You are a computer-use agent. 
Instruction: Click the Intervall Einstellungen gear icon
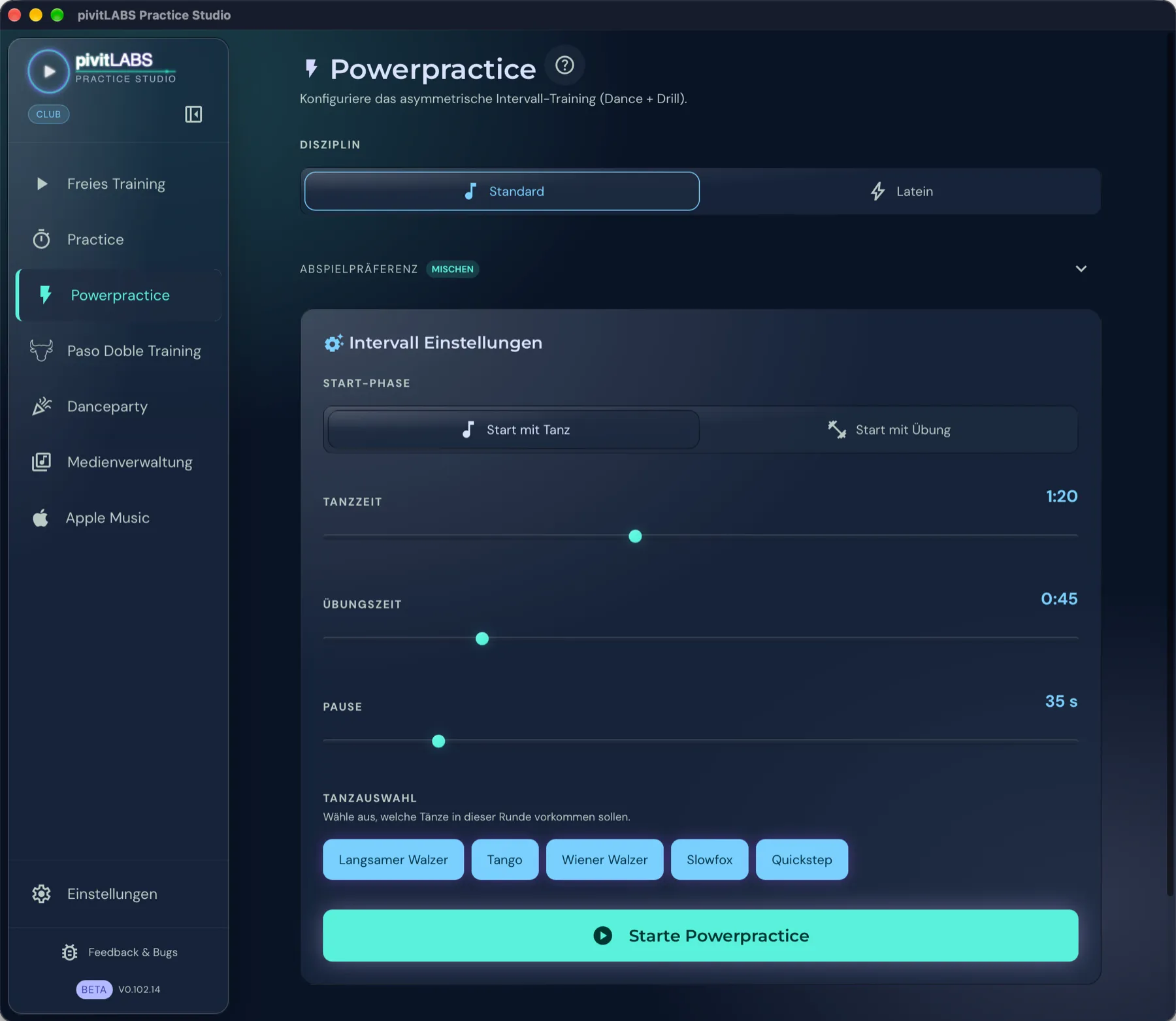pyautogui.click(x=333, y=343)
